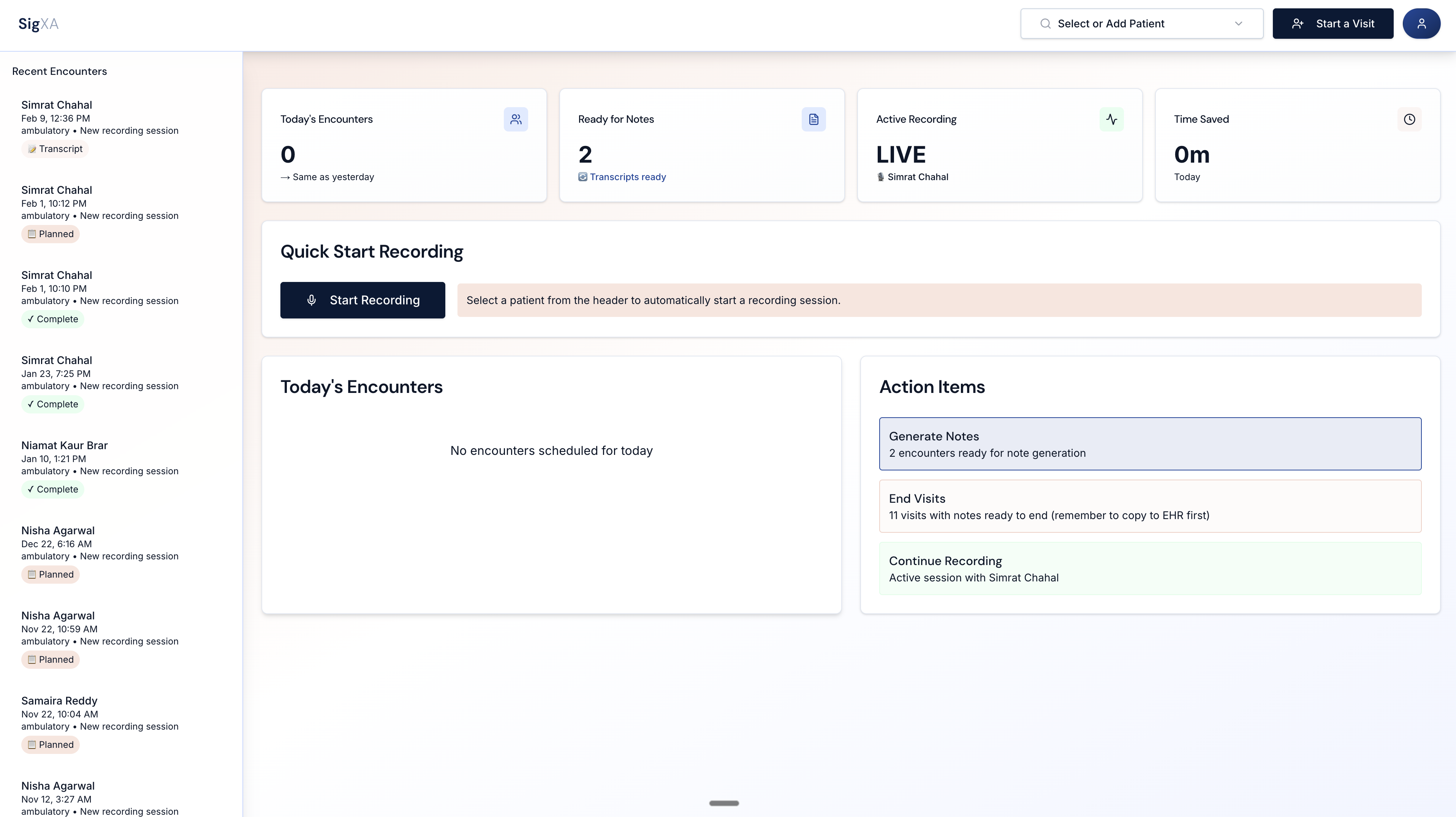Expand the patient selector chevron
Screen dimensions: 1456x817
[1239, 24]
